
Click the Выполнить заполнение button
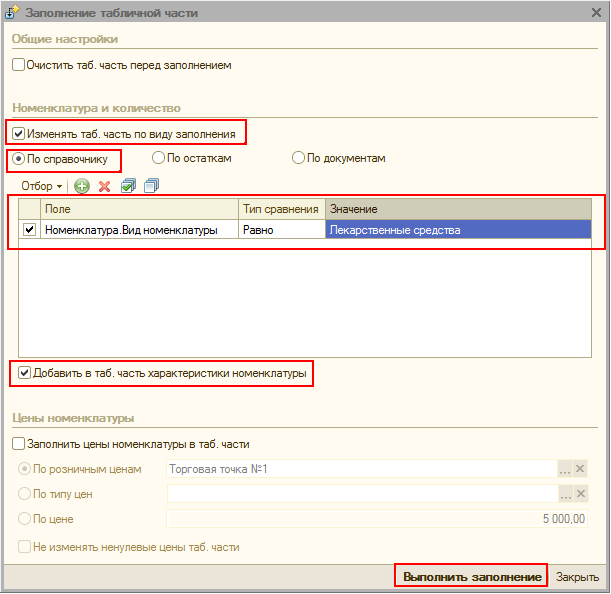(x=471, y=577)
